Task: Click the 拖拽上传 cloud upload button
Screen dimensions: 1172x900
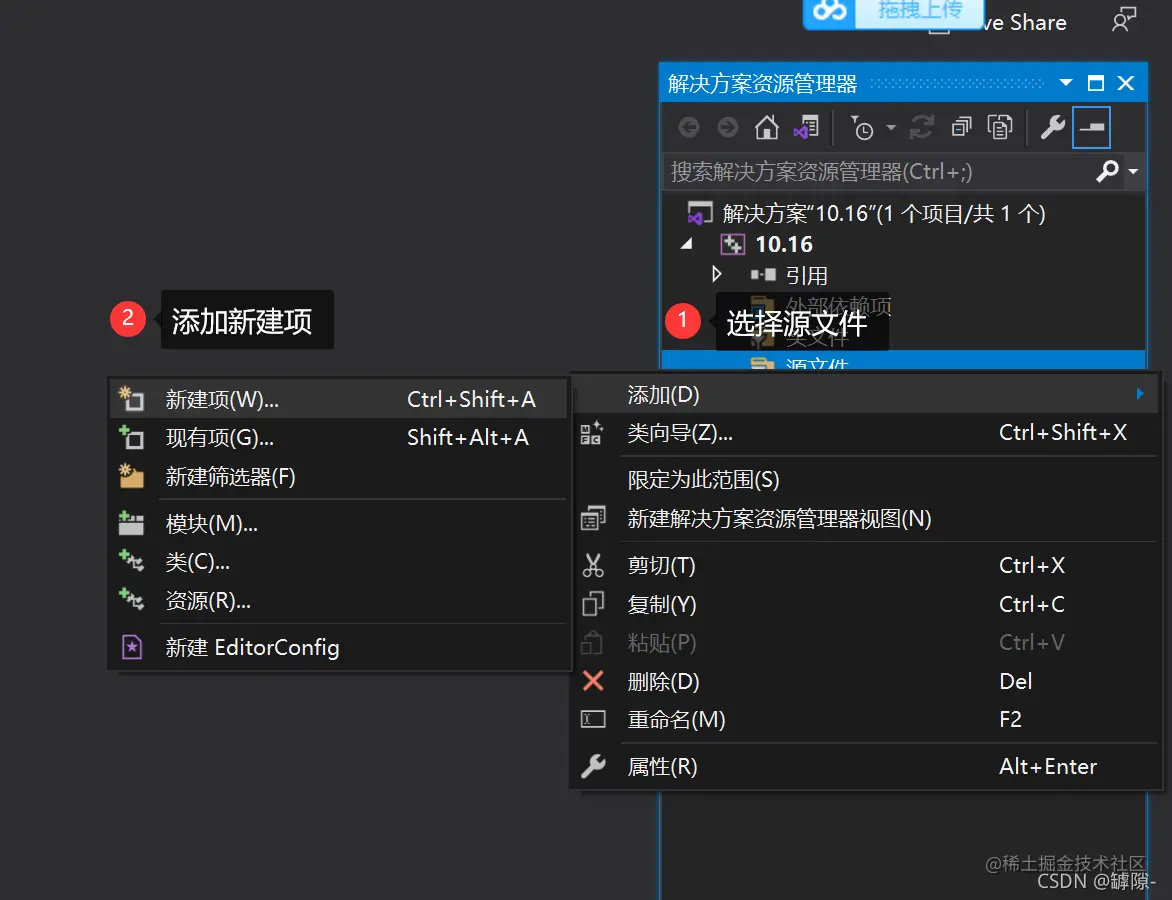Action: pyautogui.click(x=892, y=13)
